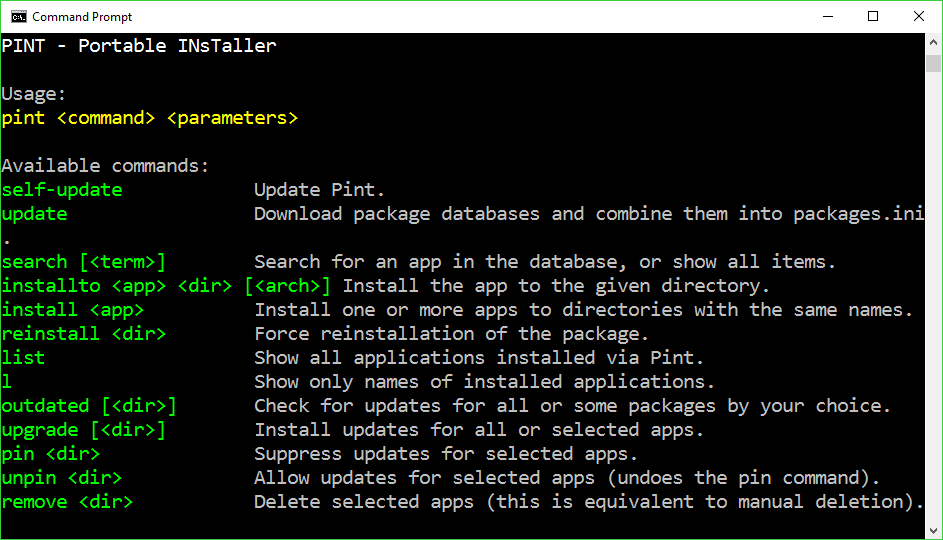Click the green 'remove <dir>' command
The image size is (943, 540).
pyautogui.click(x=67, y=502)
